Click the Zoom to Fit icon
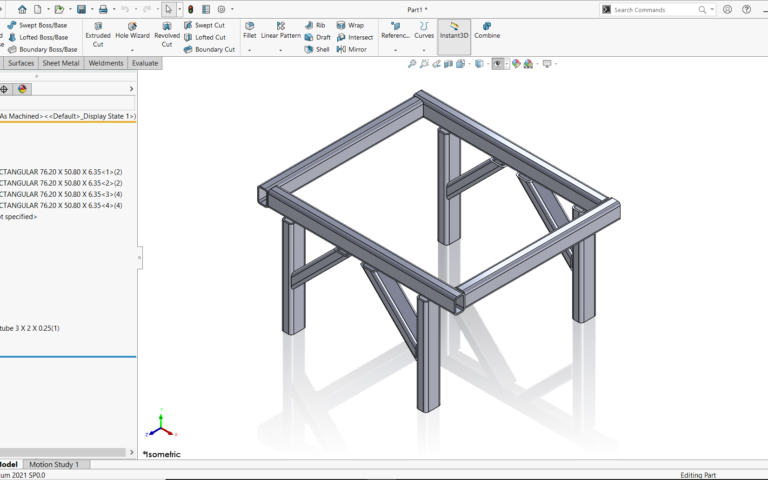The width and height of the screenshot is (768, 480). [412, 63]
